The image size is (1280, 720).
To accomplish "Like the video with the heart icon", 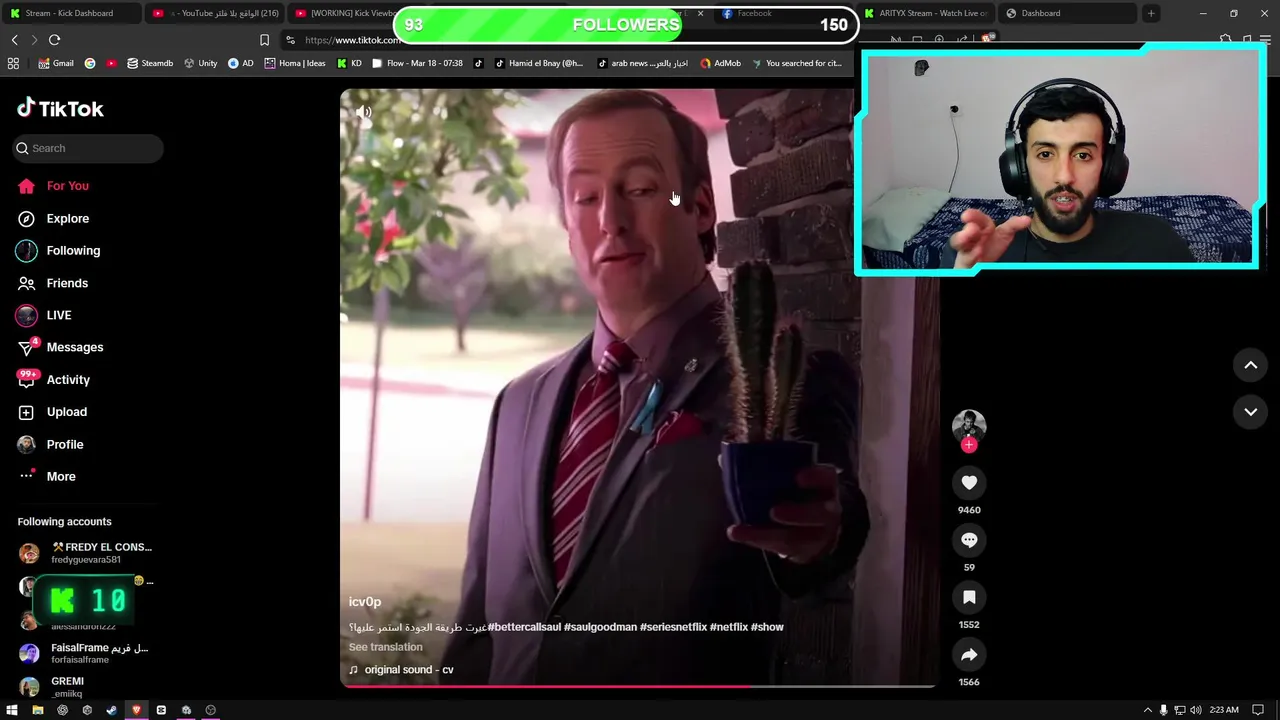I will (x=969, y=483).
